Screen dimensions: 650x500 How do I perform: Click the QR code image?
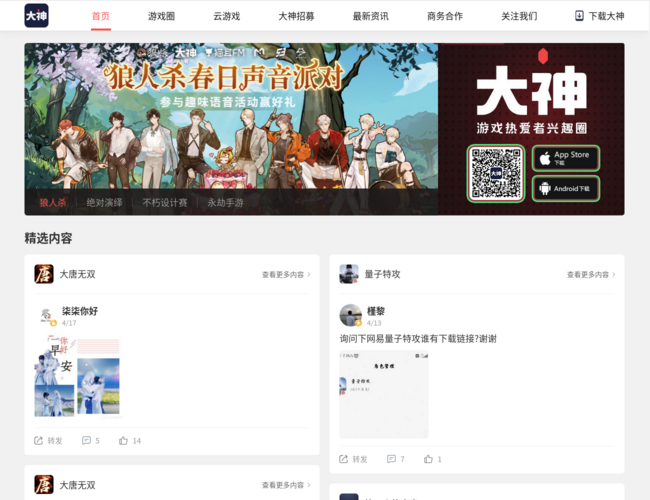tap(496, 173)
